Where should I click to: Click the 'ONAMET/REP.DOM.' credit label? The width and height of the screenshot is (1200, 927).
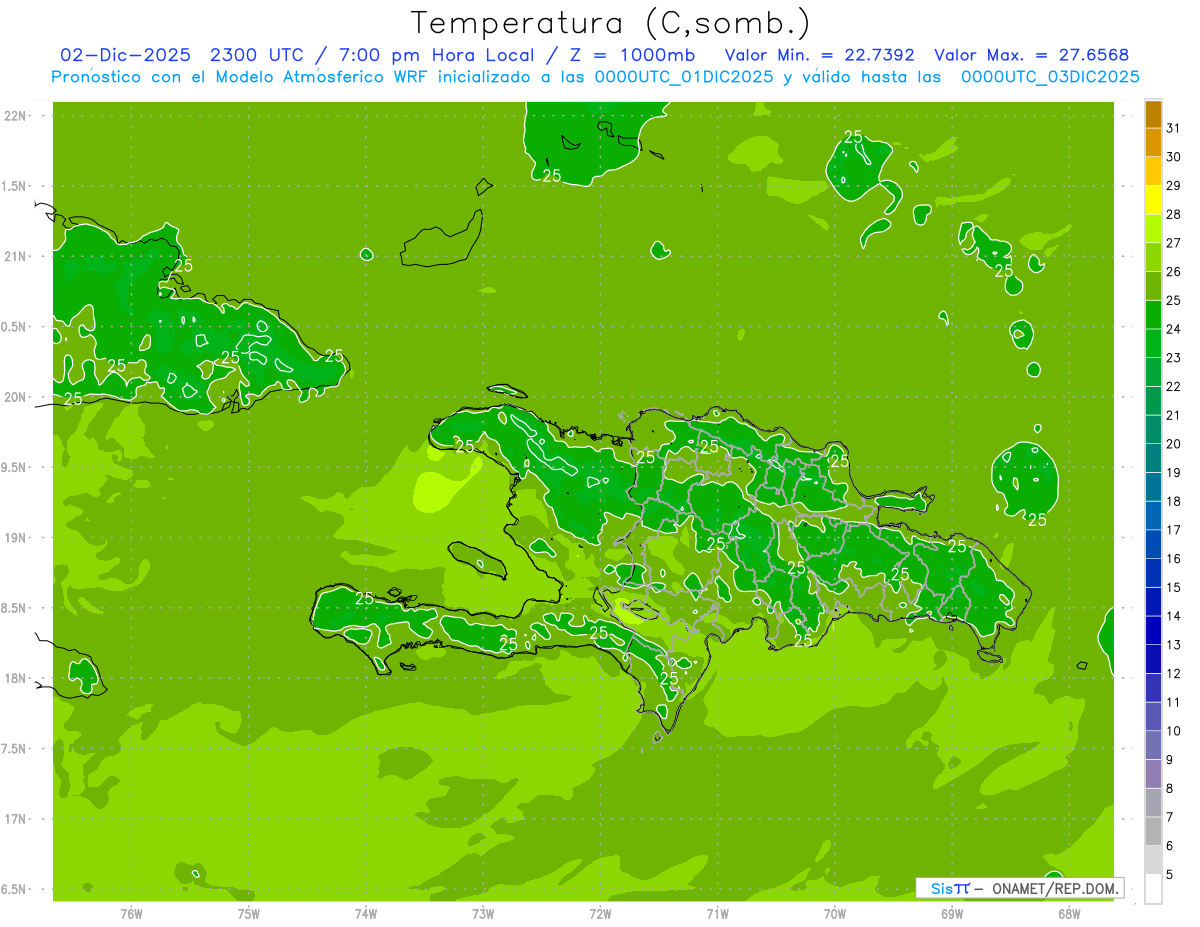pyautogui.click(x=1054, y=888)
